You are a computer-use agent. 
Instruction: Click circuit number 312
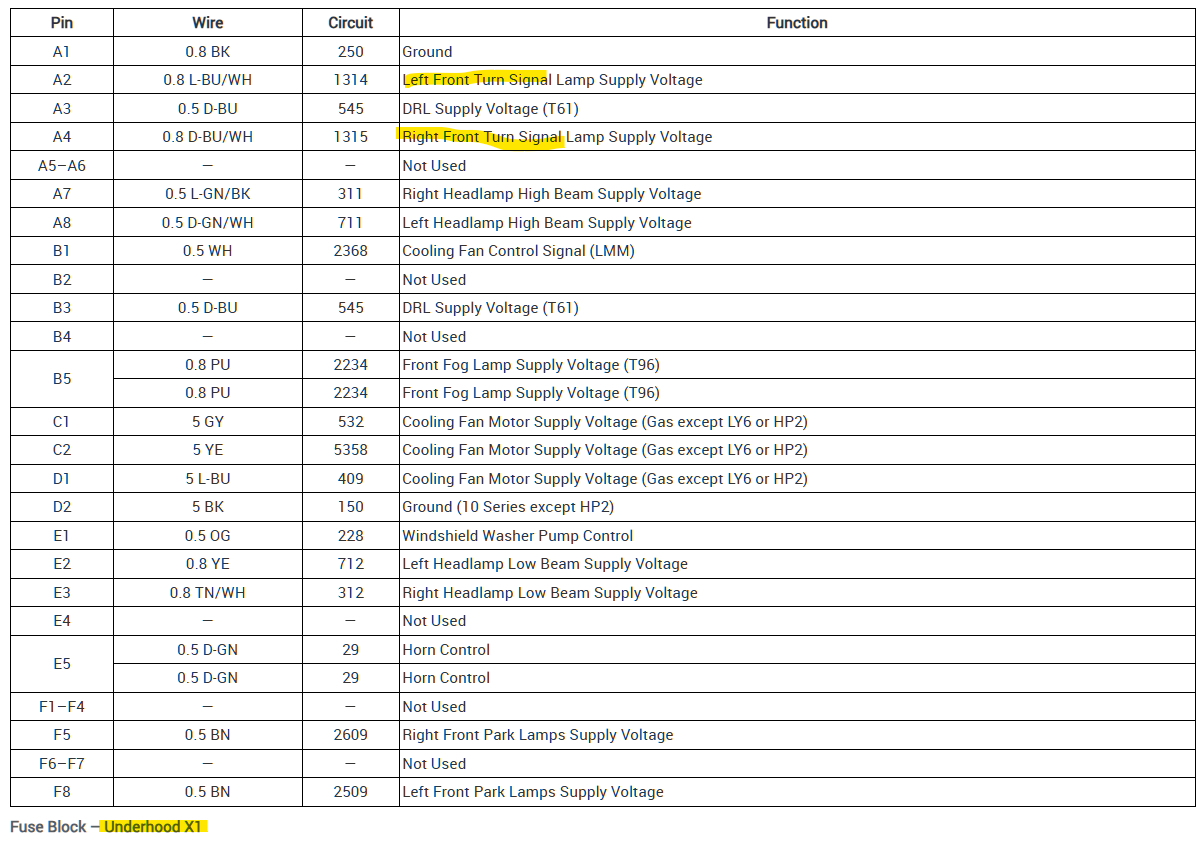351,593
